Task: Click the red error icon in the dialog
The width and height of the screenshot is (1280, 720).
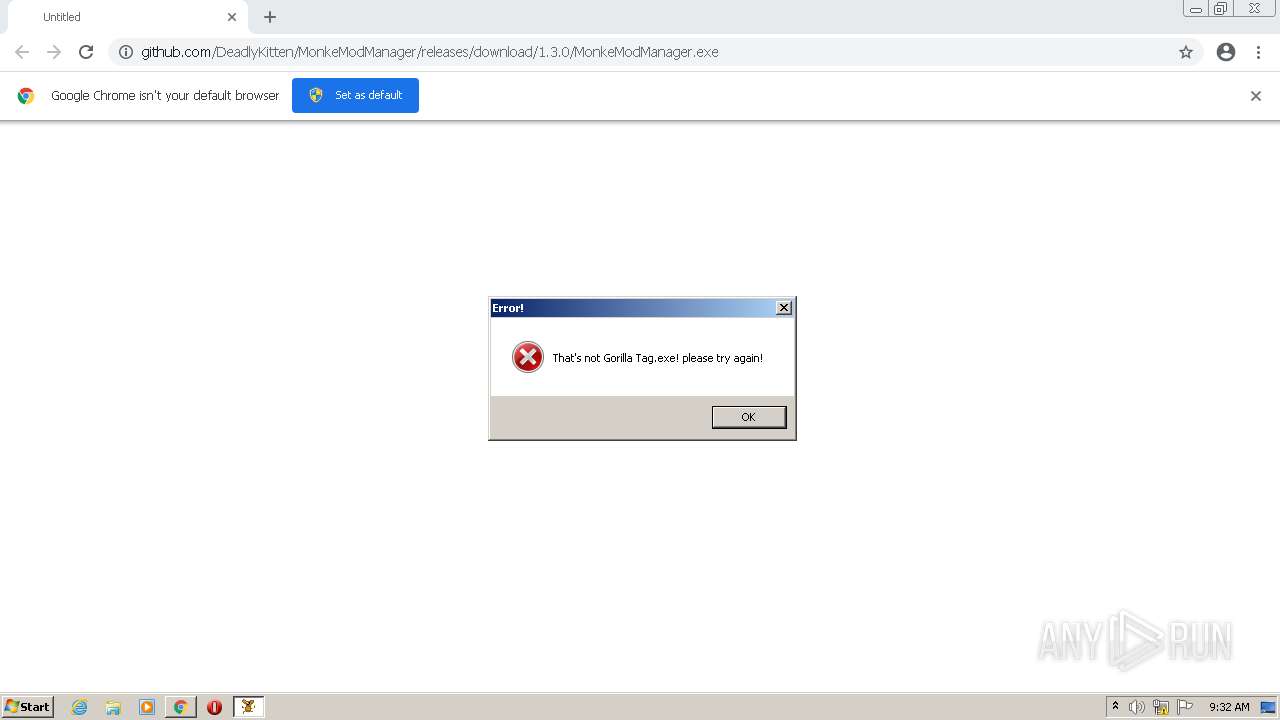Action: pyautogui.click(x=528, y=357)
